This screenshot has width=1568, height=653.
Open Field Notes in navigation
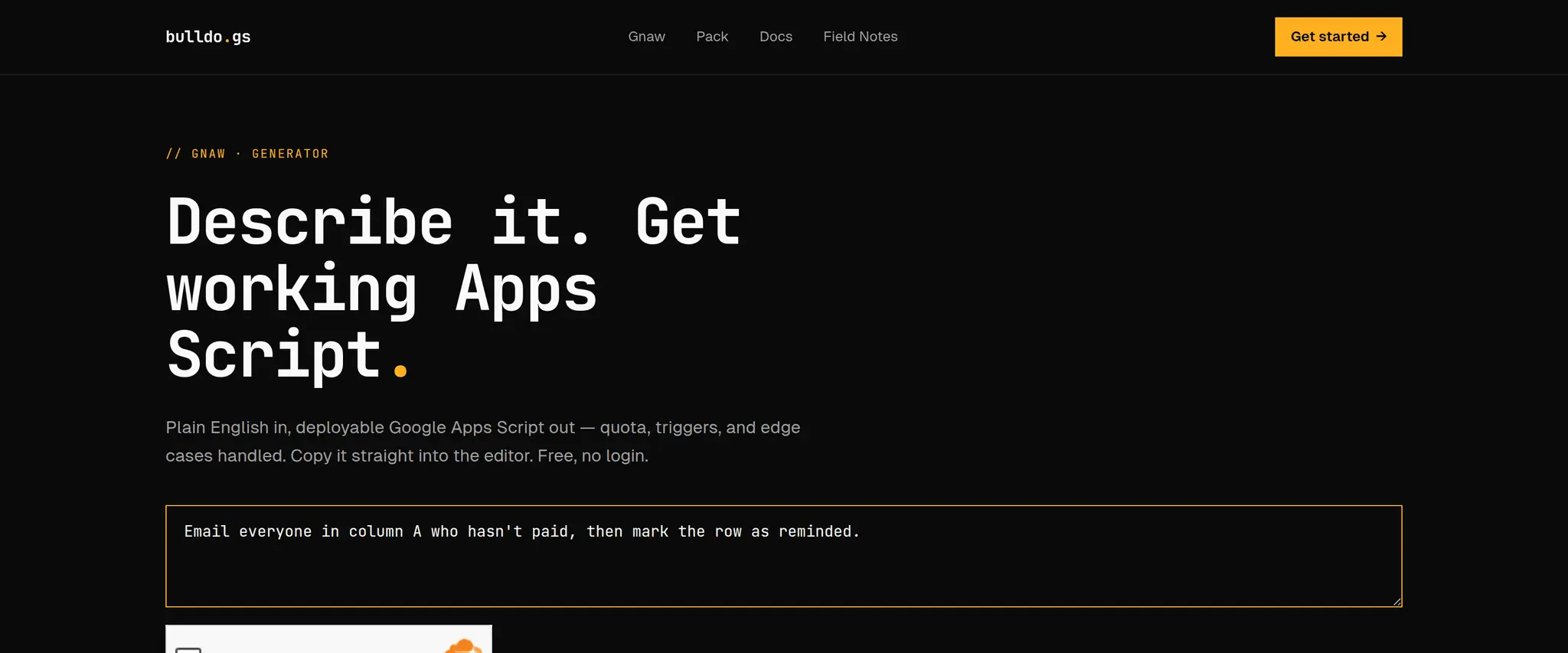860,37
